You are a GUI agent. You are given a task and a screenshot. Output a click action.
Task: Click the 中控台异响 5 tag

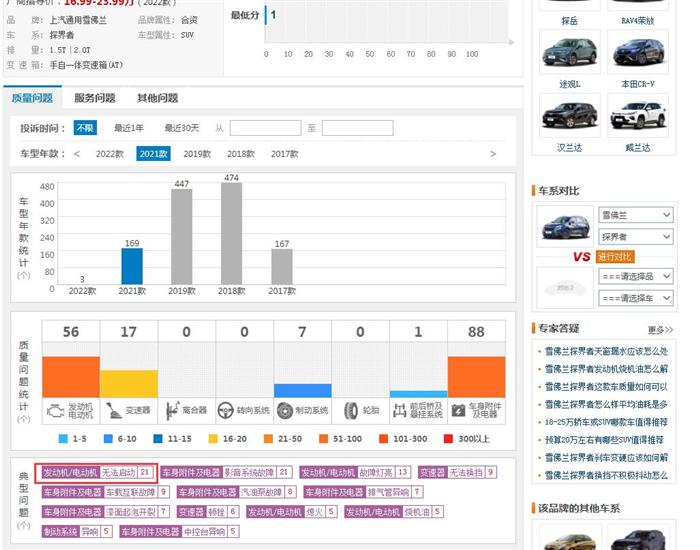179,531
